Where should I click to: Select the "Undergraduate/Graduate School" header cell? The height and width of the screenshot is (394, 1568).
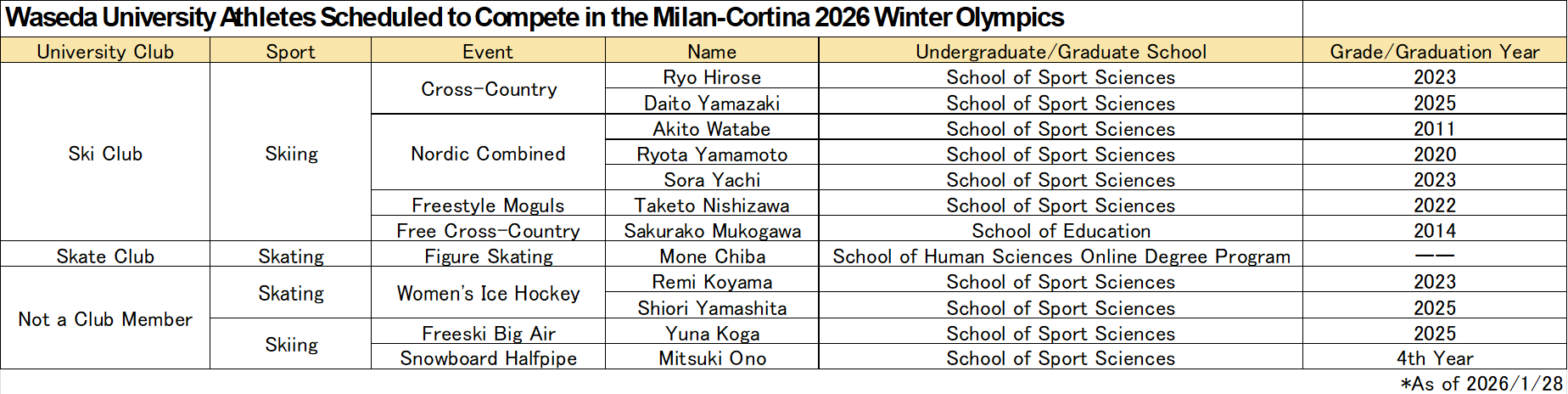(1061, 52)
